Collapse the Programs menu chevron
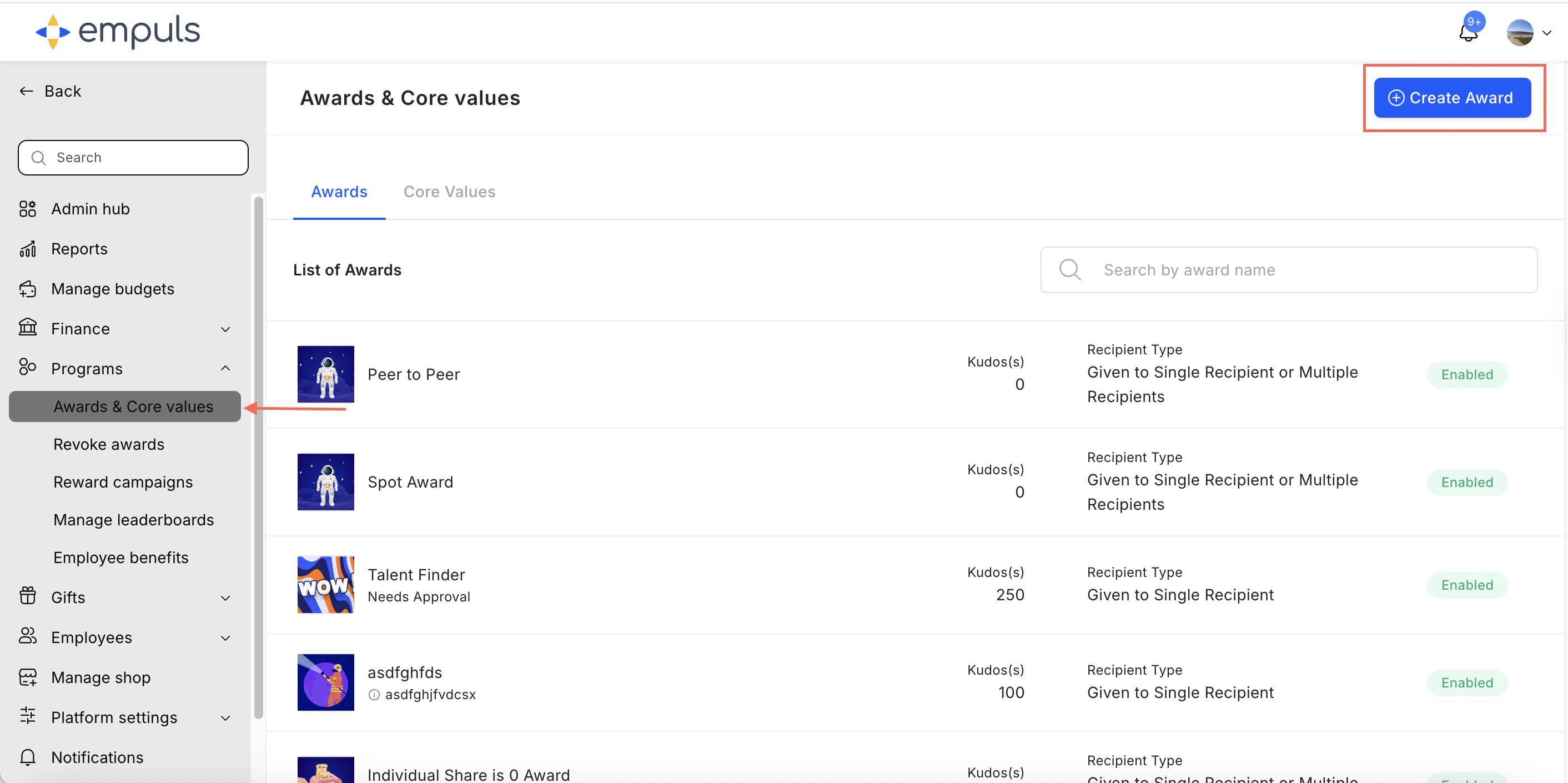The width and height of the screenshot is (1568, 783). coord(225,368)
